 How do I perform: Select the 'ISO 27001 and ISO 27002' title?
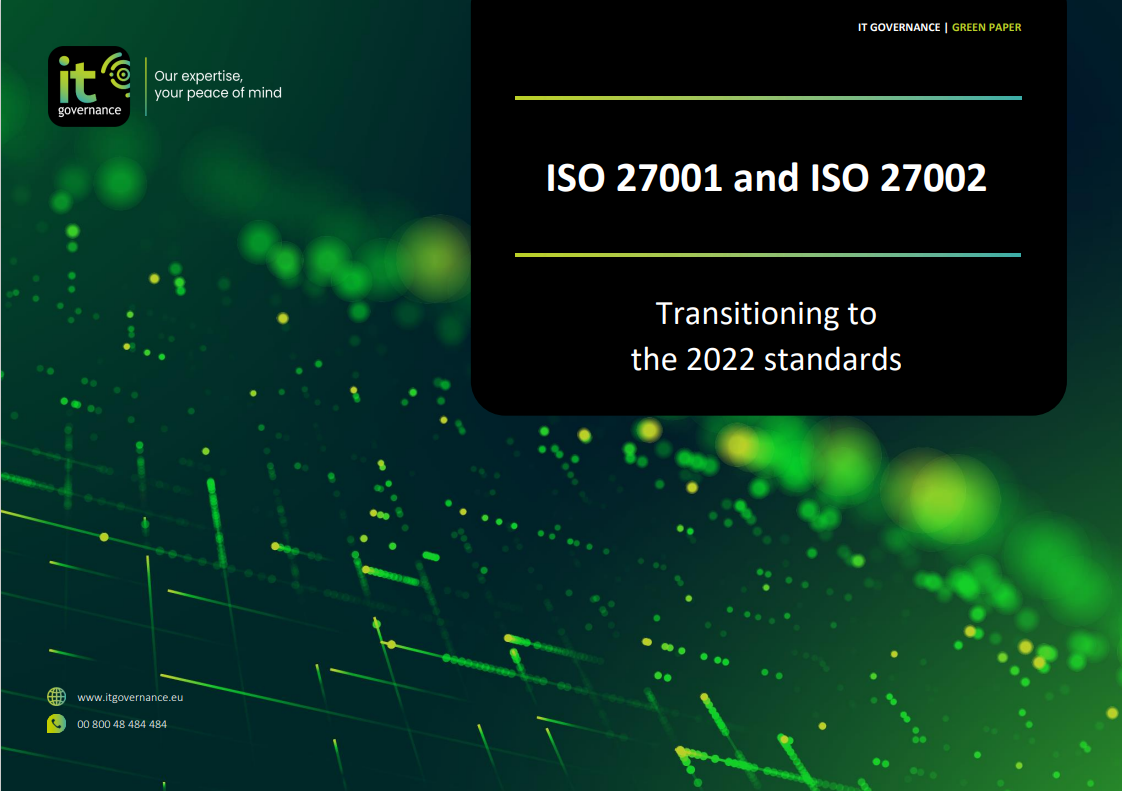[766, 178]
